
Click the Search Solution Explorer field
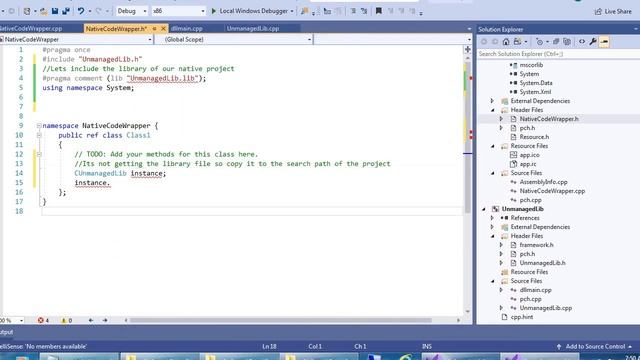[x=558, y=54]
